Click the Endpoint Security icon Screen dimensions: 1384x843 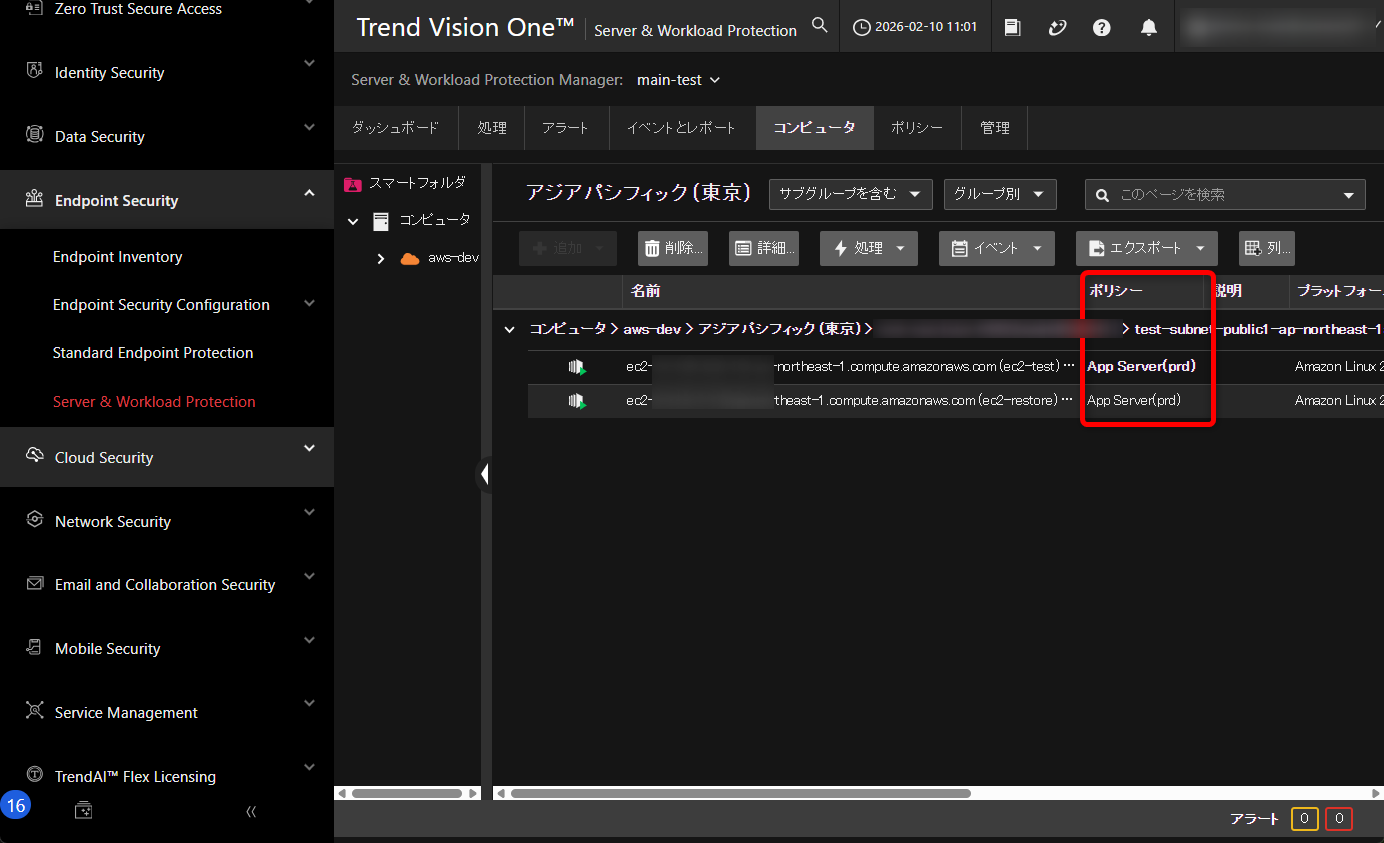pyautogui.click(x=35, y=199)
